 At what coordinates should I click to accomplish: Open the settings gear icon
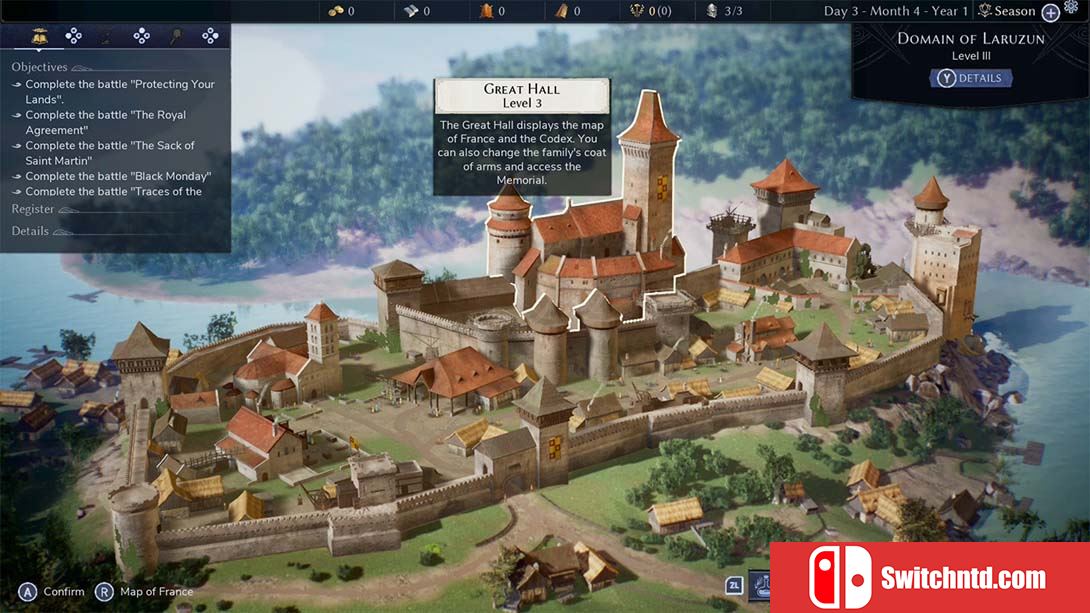(1071, 5)
